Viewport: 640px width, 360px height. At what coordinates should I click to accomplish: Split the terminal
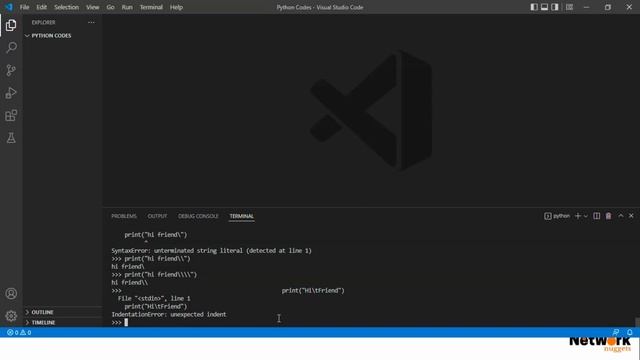(x=597, y=216)
